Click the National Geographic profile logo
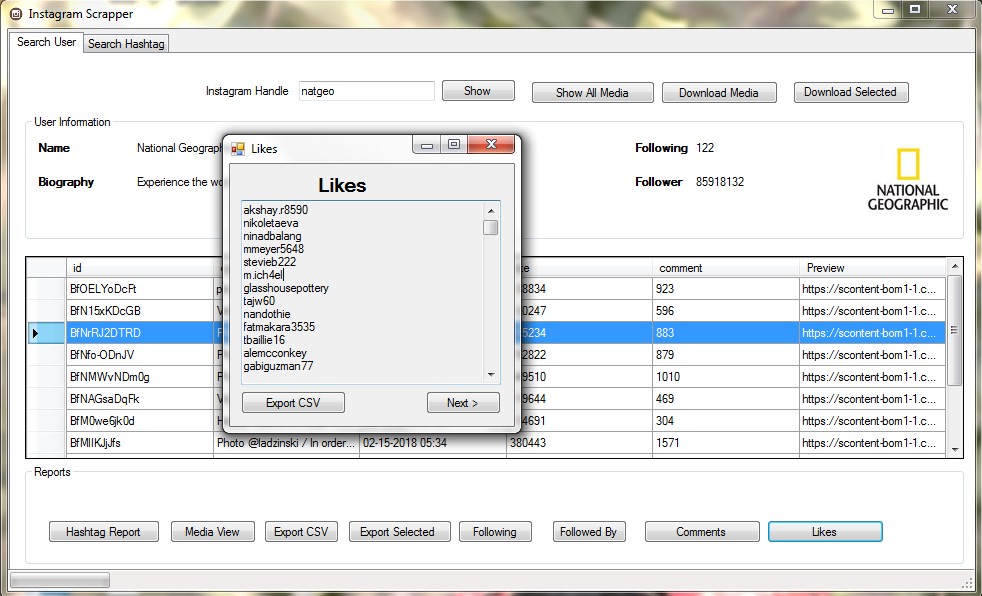The width and height of the screenshot is (982, 596). [907, 180]
